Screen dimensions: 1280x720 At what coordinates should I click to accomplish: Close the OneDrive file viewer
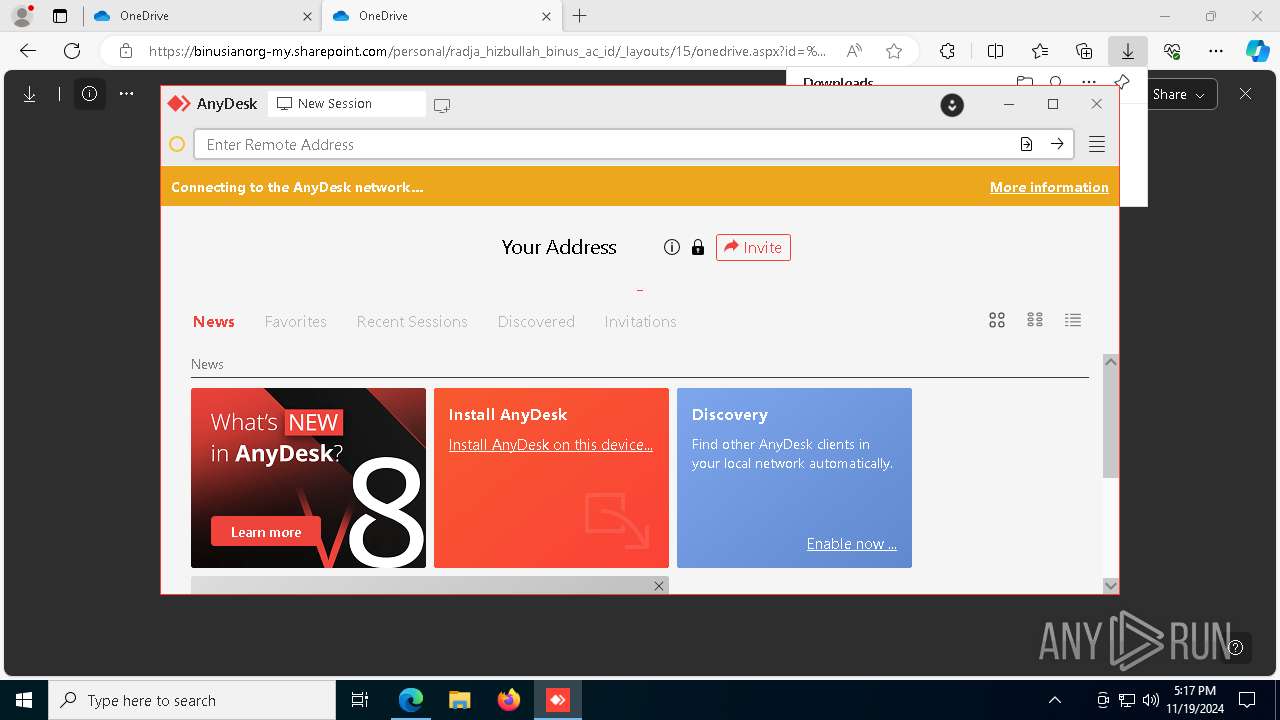[1245, 94]
